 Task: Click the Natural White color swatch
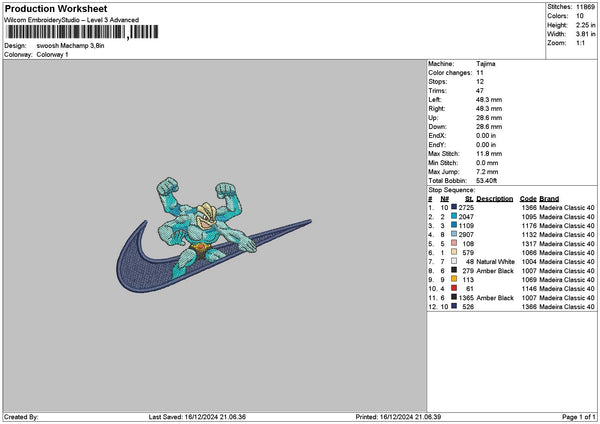[454, 261]
